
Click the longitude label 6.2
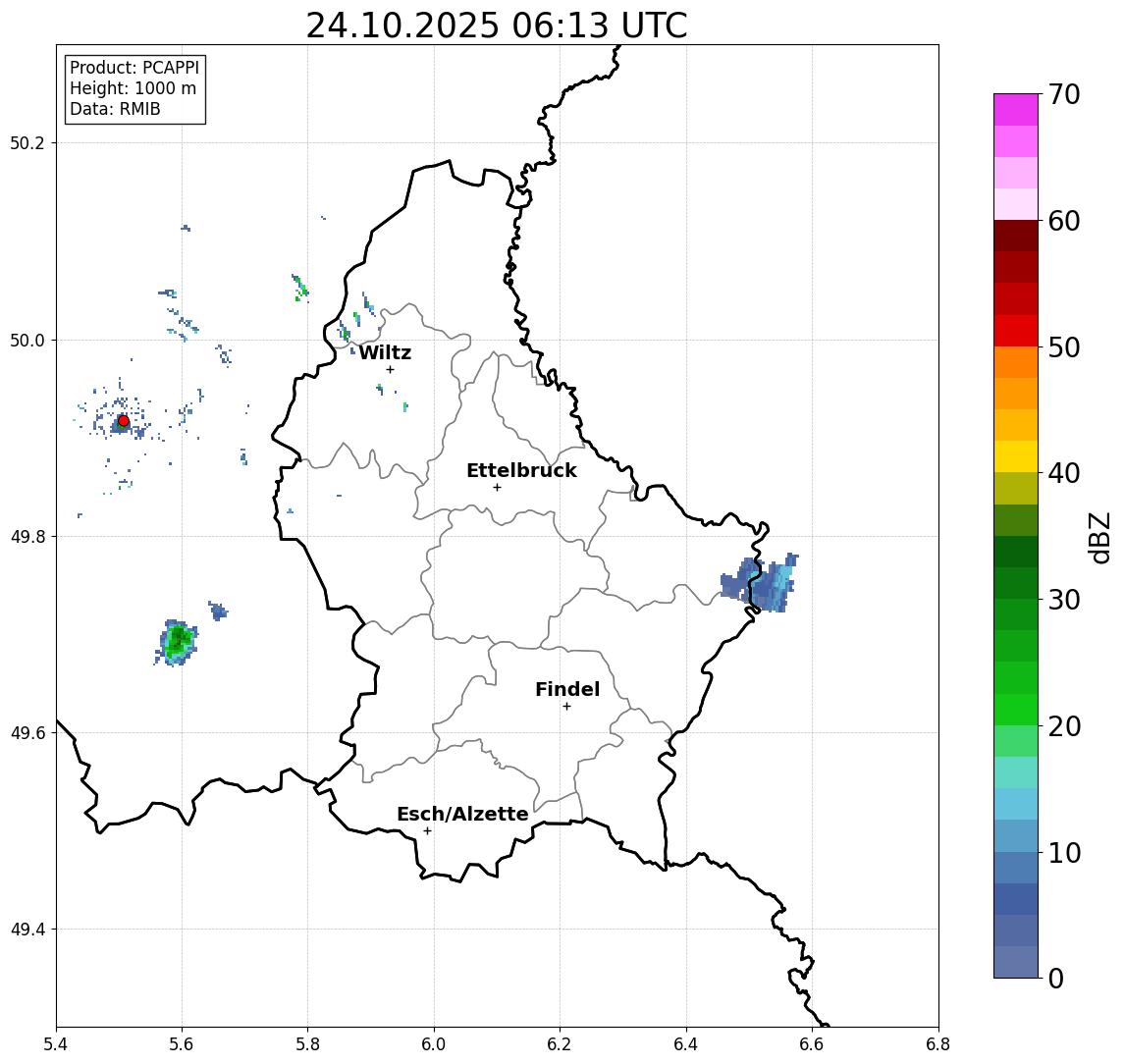pyautogui.click(x=560, y=1044)
